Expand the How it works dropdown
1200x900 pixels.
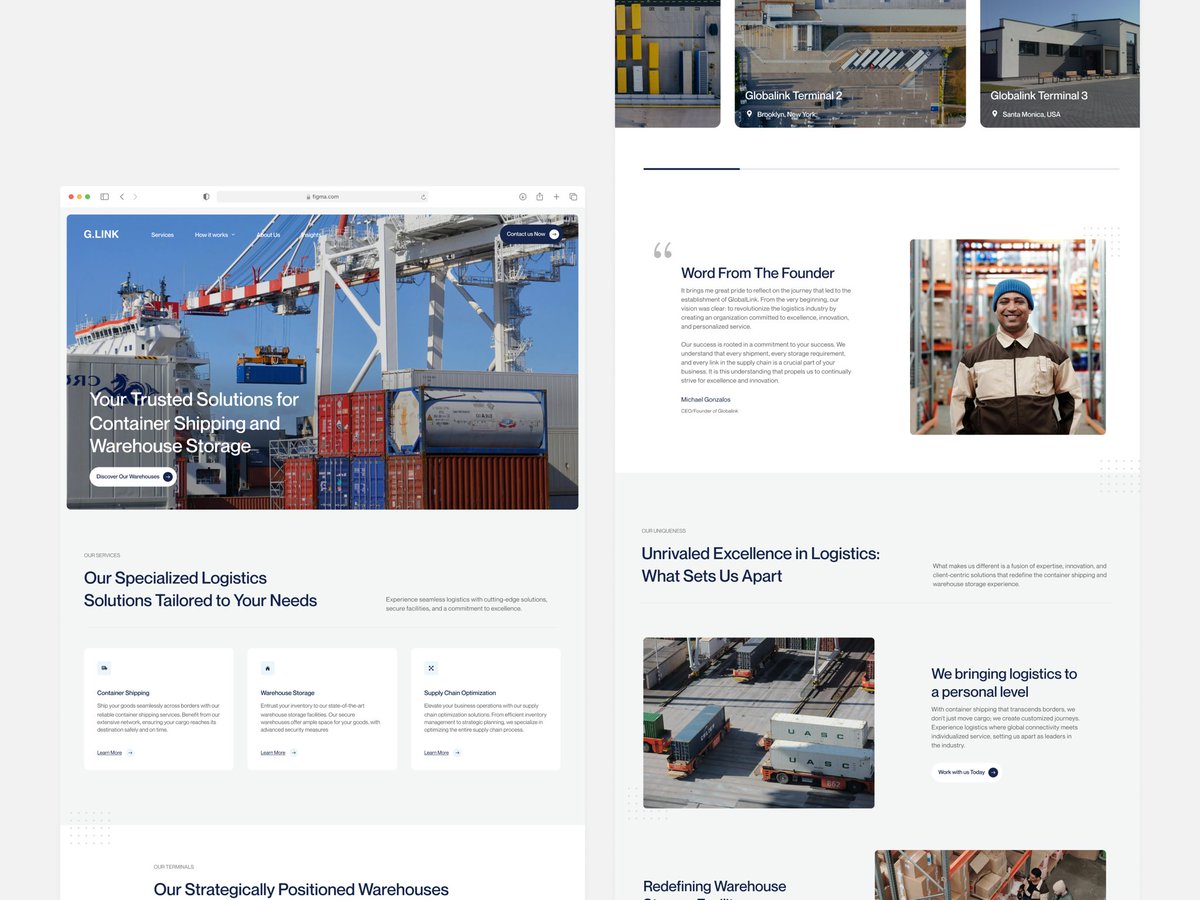tap(214, 235)
